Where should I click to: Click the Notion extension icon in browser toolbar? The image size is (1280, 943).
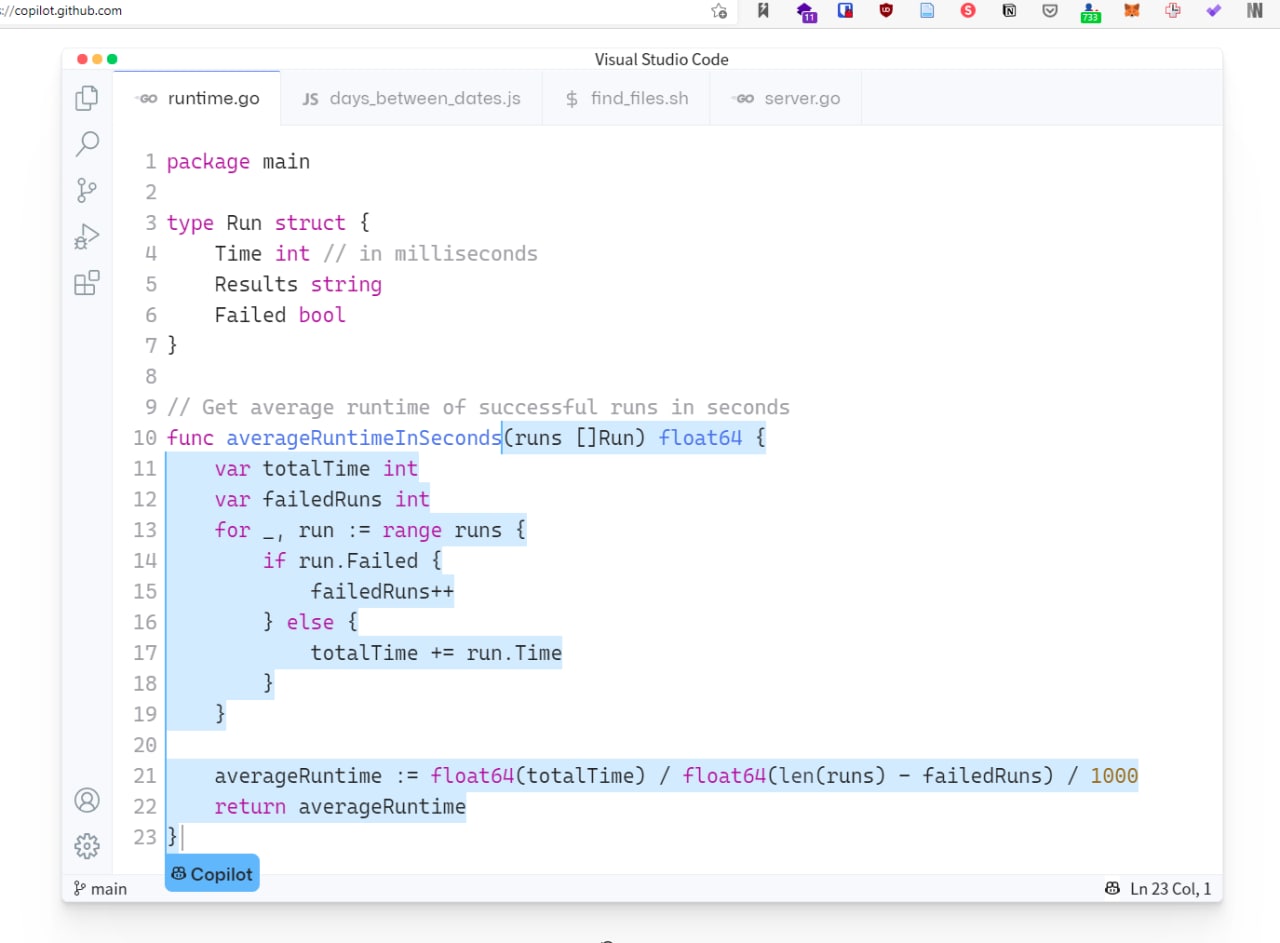(1009, 11)
